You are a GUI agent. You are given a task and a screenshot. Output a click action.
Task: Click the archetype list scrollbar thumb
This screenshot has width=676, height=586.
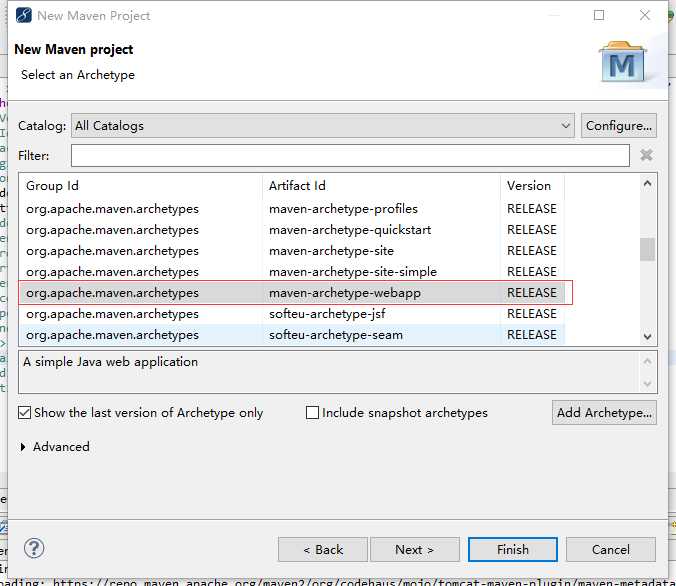[647, 249]
